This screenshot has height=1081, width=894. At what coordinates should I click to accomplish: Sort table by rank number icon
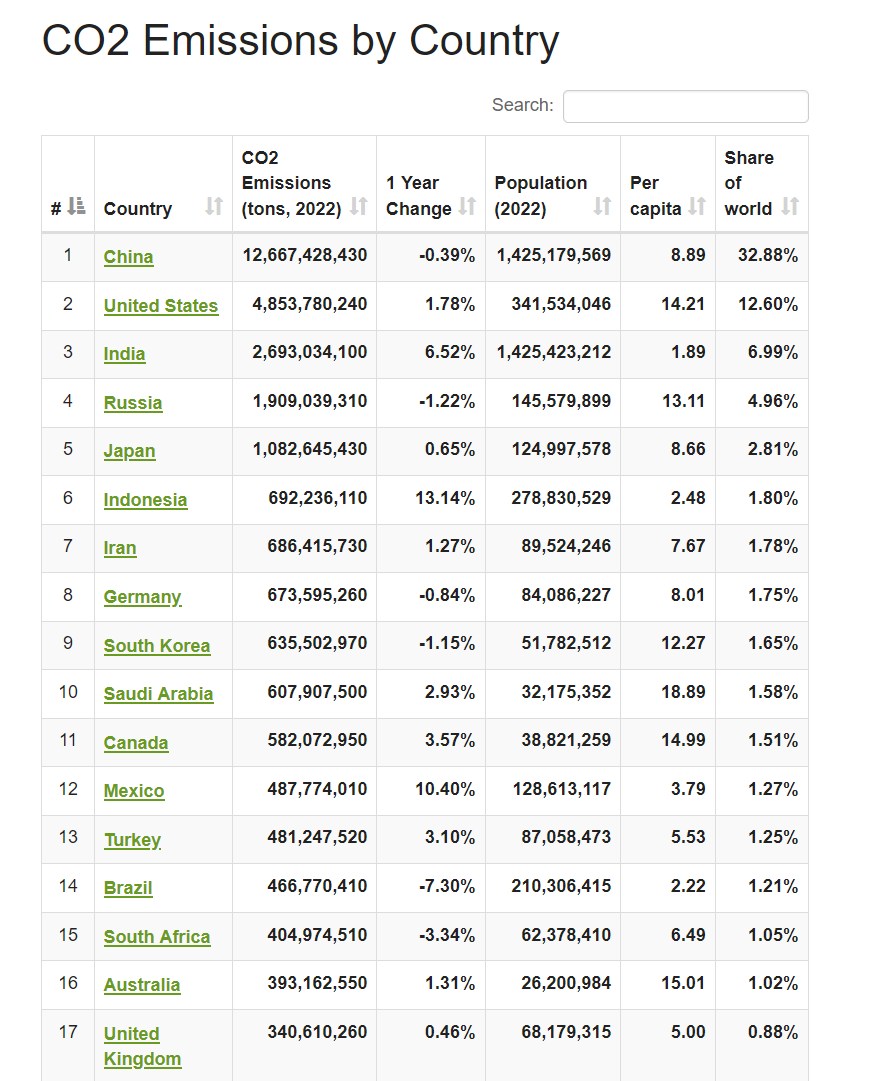point(76,208)
